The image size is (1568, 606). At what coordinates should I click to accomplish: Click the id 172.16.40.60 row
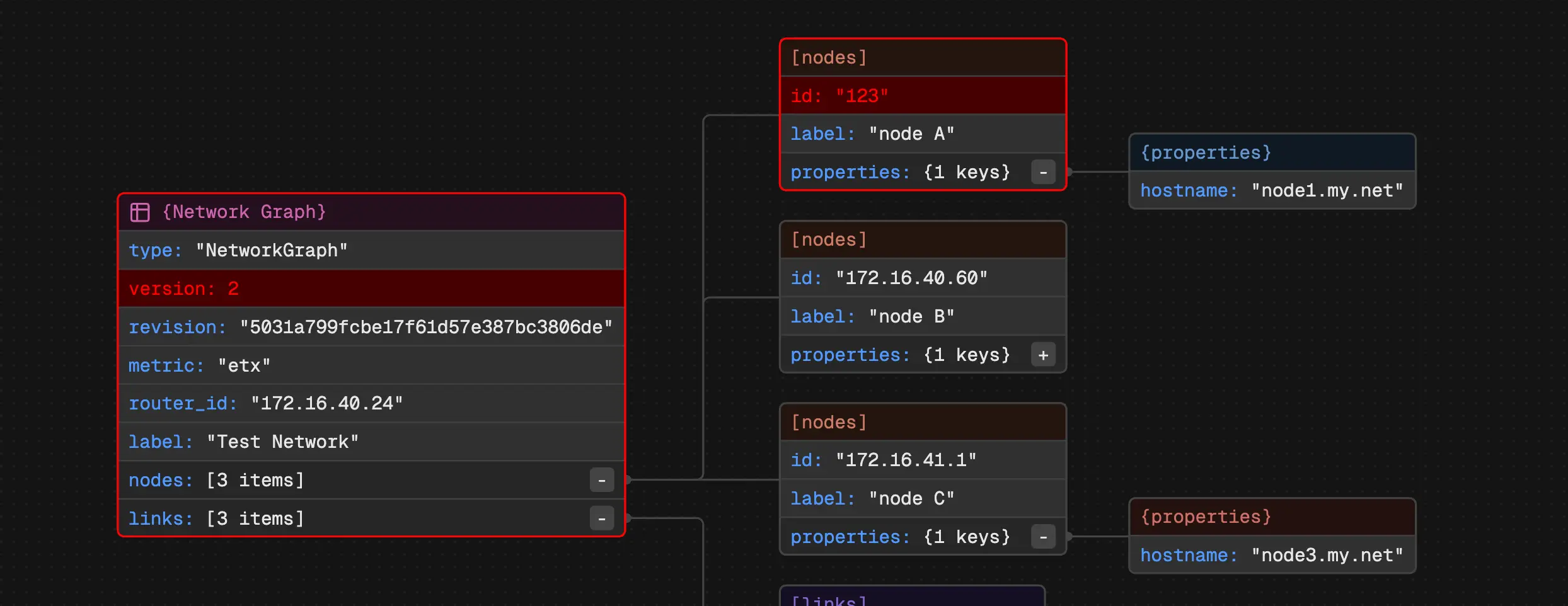coord(922,278)
